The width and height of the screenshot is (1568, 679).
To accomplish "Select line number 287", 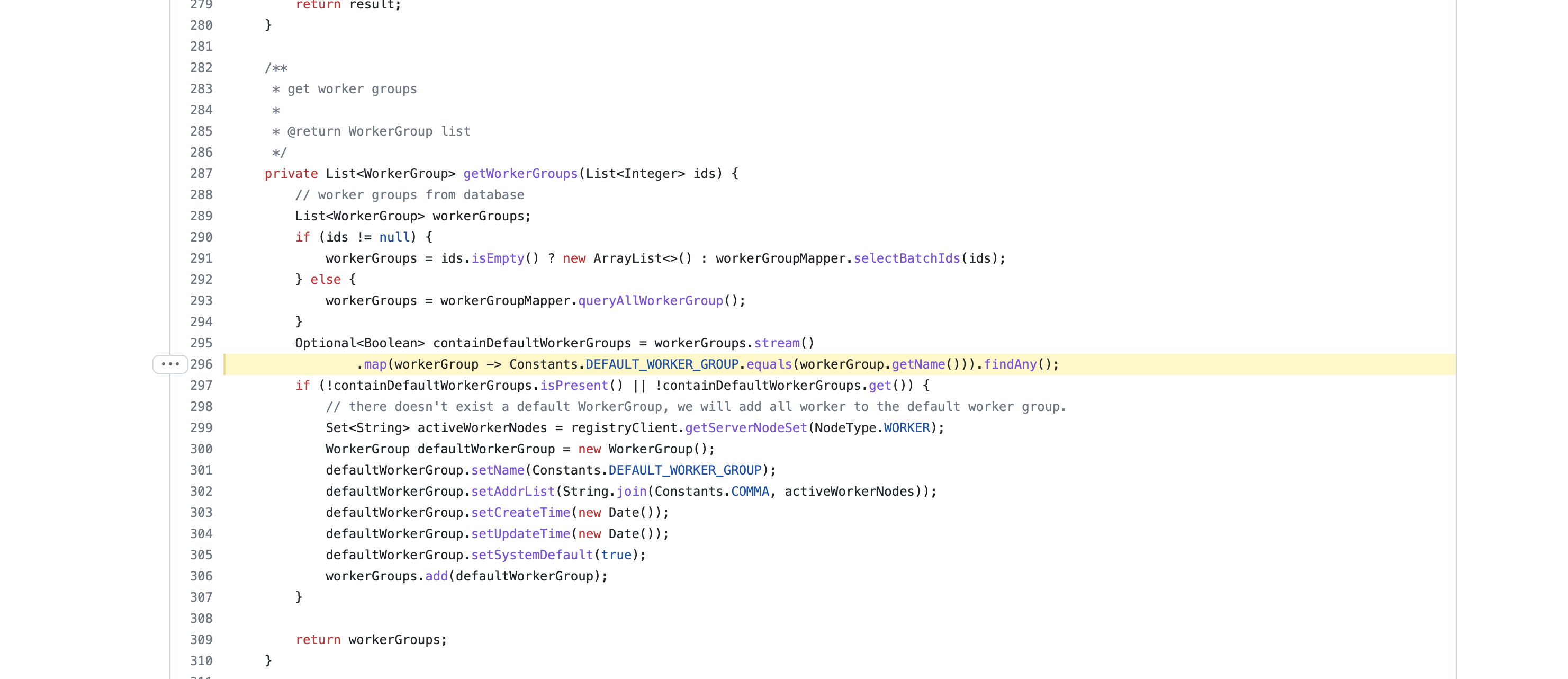I will point(202,173).
